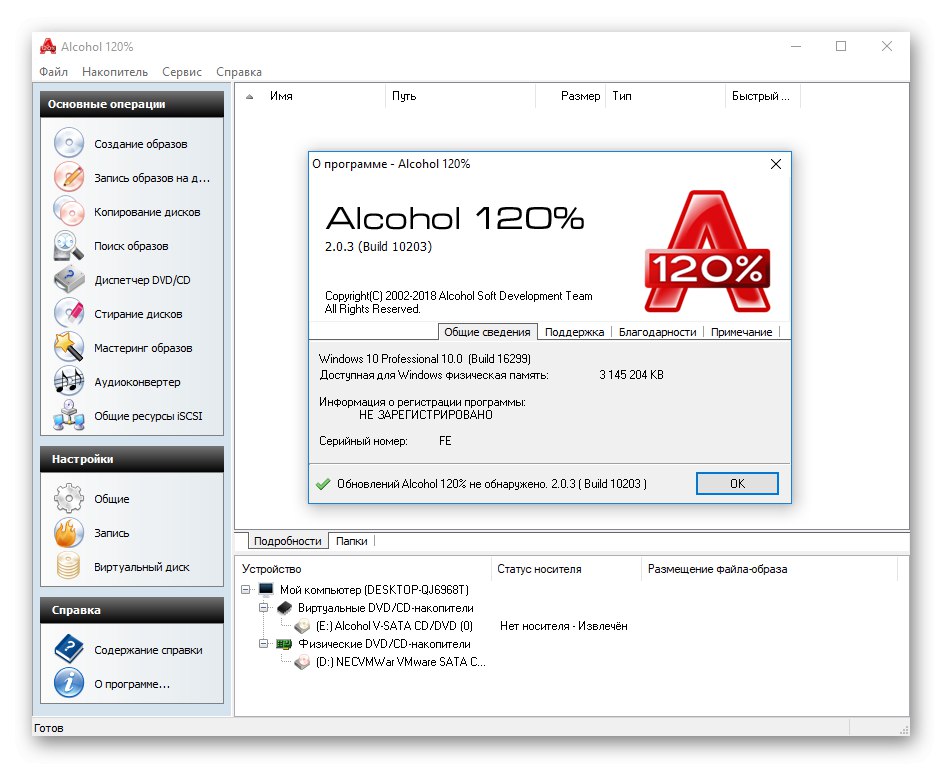Image resolution: width=942 pixels, height=768 pixels.
Task: Select the (E:) Alcohol V-SATA CD/DVD (0) row
Action: 394,626
